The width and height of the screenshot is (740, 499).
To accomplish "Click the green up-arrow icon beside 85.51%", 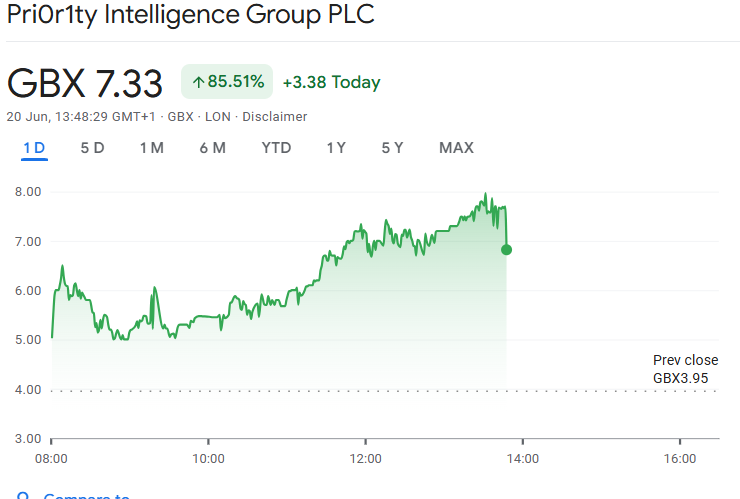I will (198, 82).
